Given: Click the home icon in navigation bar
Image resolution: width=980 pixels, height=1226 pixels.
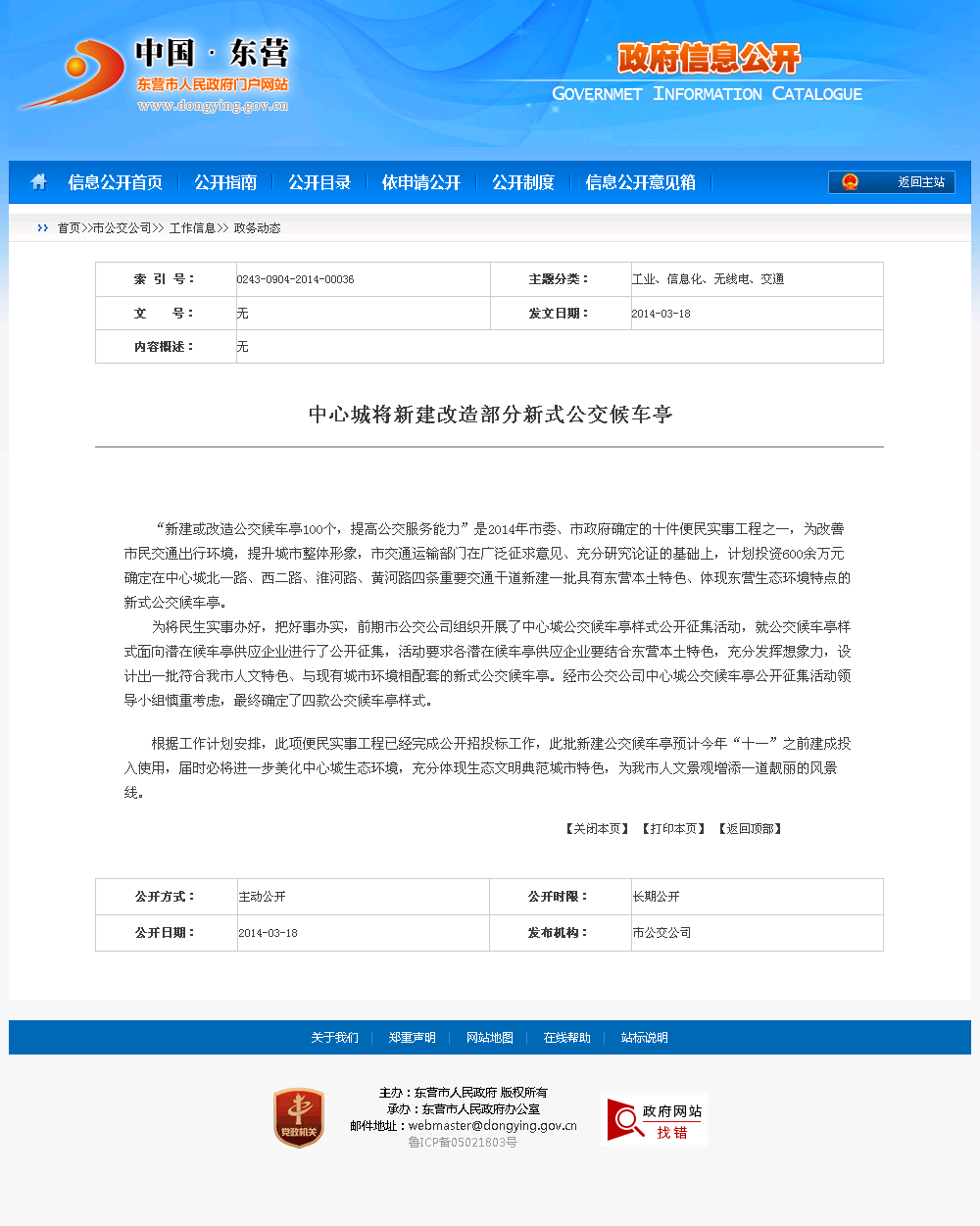Looking at the screenshot, I should pyautogui.click(x=39, y=181).
